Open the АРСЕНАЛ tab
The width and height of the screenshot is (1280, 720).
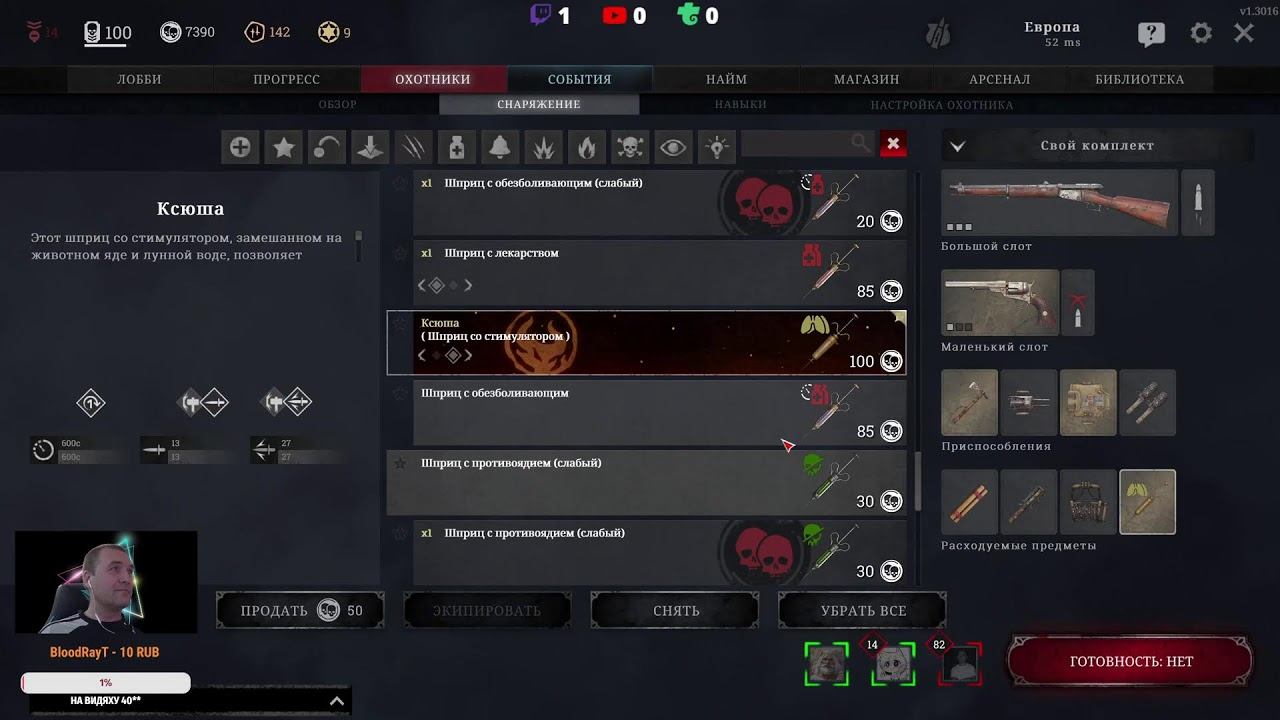click(999, 79)
